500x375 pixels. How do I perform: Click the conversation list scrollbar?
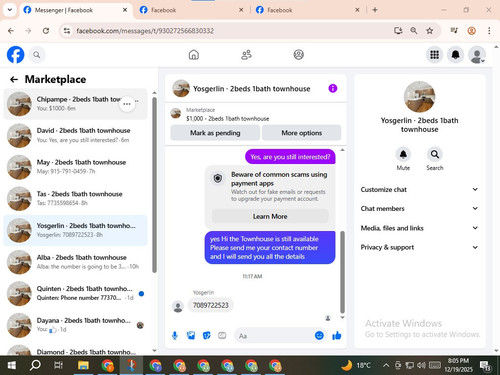(154, 185)
